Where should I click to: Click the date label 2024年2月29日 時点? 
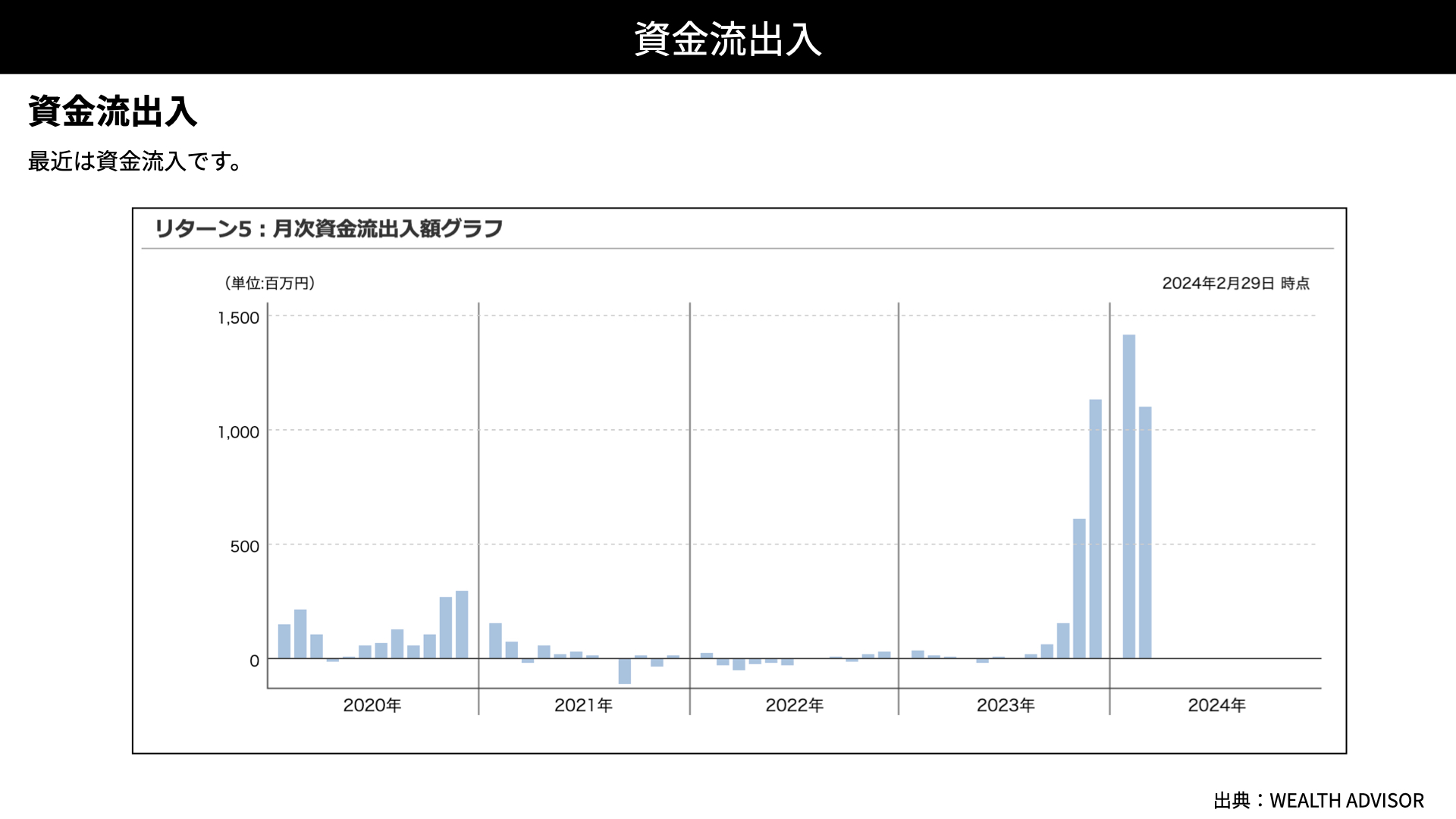coord(1236,283)
